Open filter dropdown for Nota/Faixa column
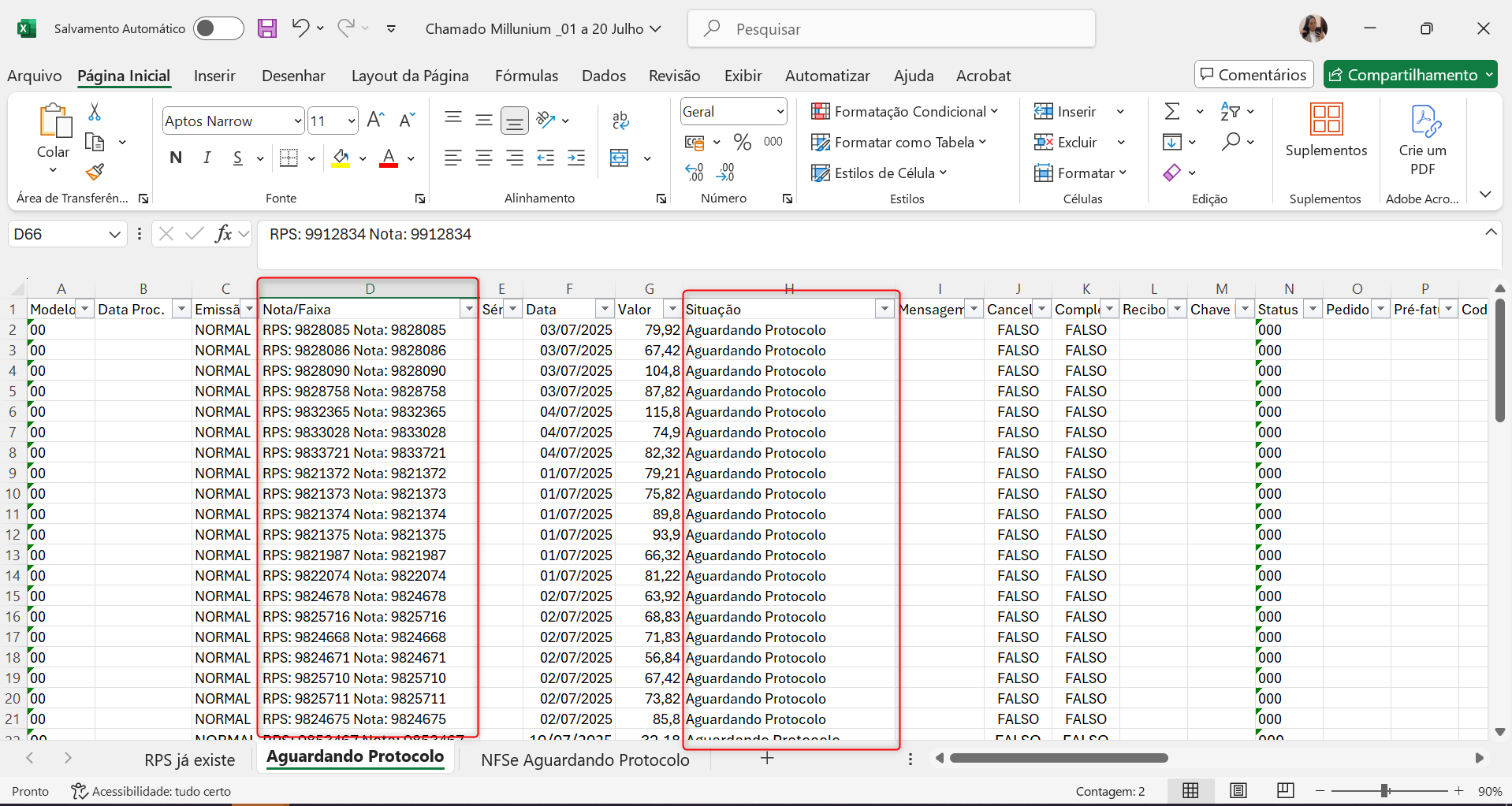Viewport: 1512px width, 806px height. 469,309
